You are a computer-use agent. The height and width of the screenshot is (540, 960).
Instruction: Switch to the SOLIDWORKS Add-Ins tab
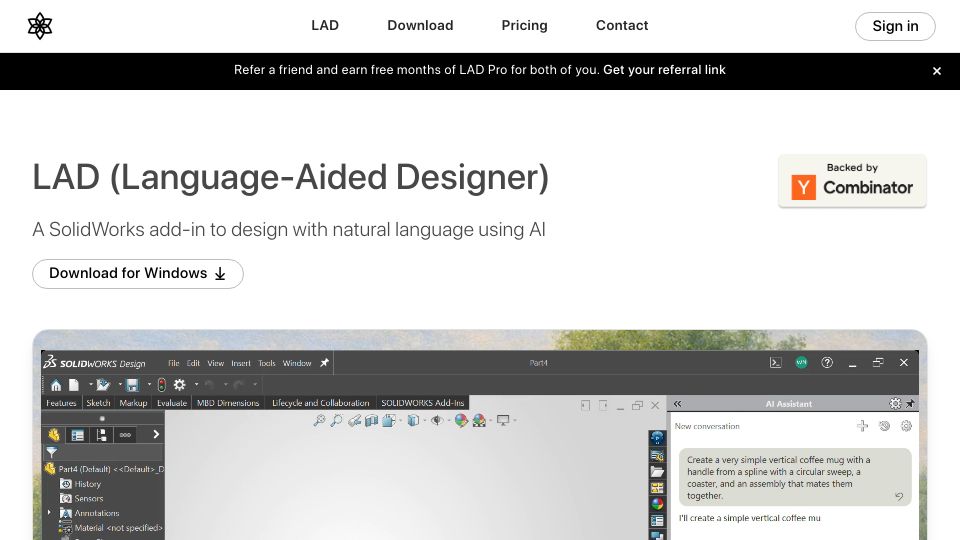click(422, 403)
